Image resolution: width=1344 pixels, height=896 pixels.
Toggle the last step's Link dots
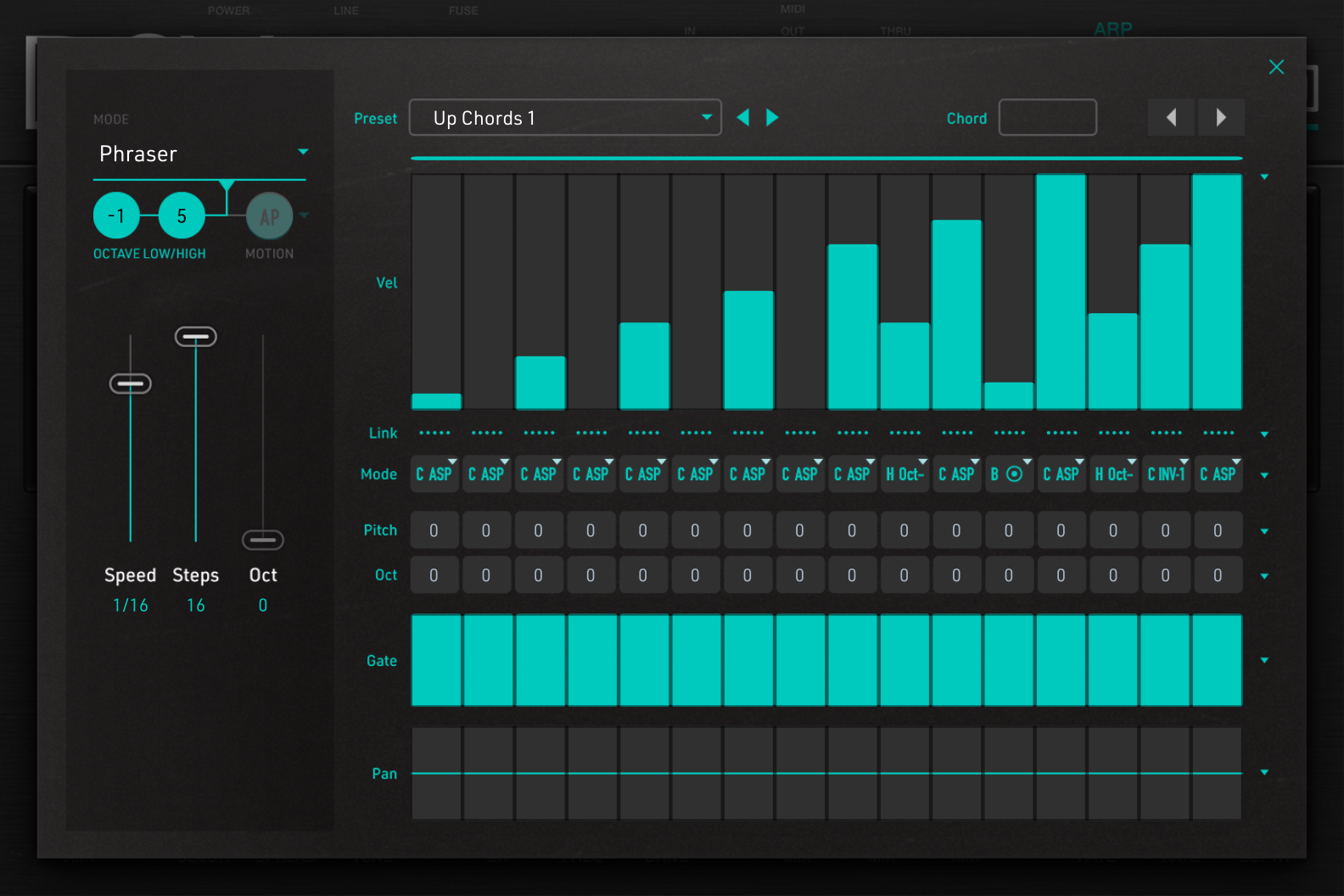tap(1218, 434)
